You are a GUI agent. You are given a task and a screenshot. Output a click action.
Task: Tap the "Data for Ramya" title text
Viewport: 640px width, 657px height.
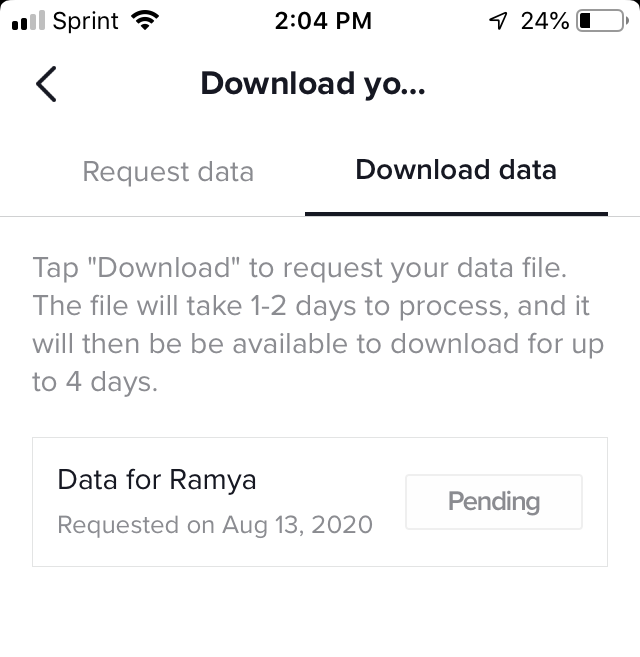click(157, 480)
